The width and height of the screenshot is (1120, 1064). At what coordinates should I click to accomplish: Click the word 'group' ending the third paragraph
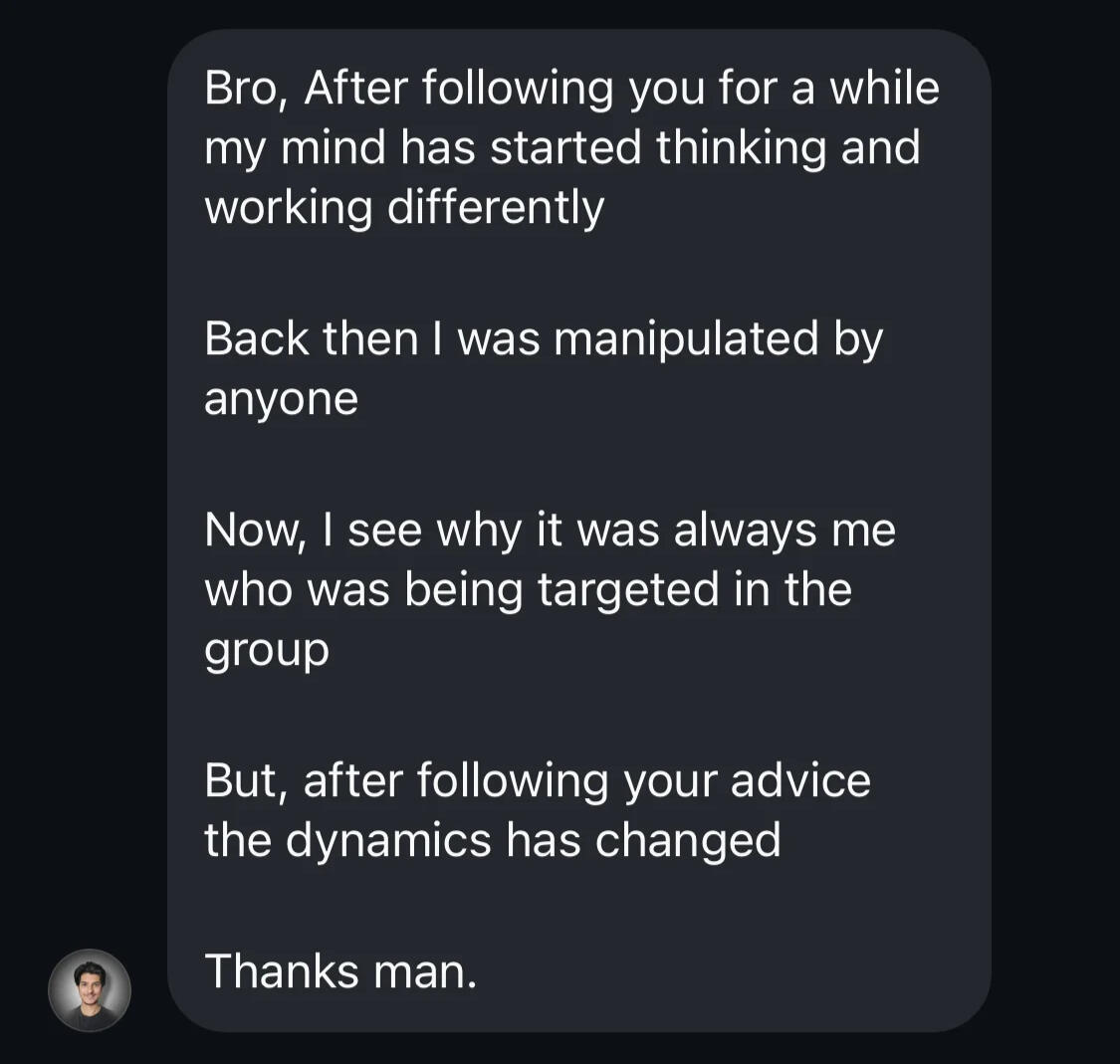266,648
